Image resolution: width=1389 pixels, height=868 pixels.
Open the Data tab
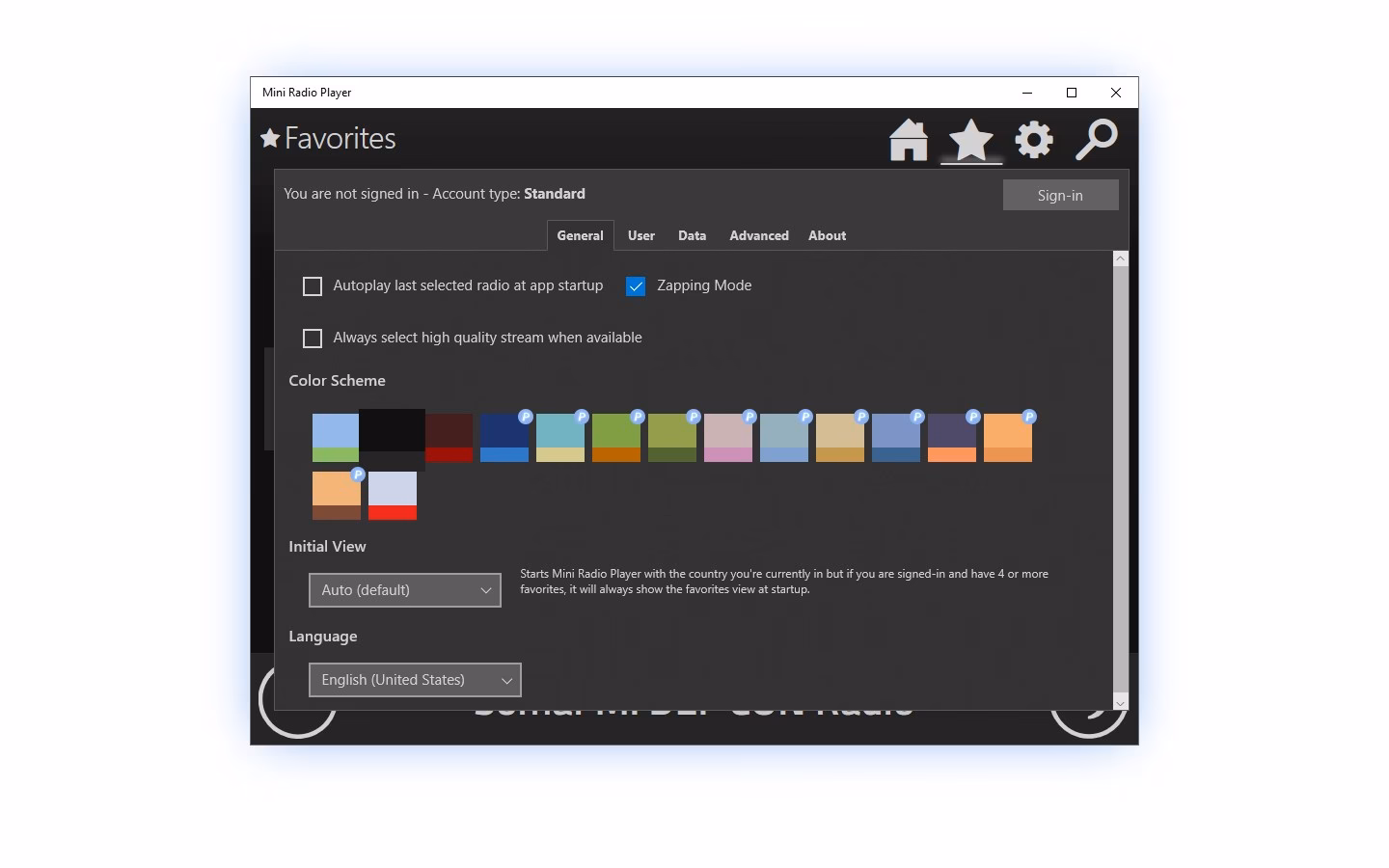(x=693, y=235)
